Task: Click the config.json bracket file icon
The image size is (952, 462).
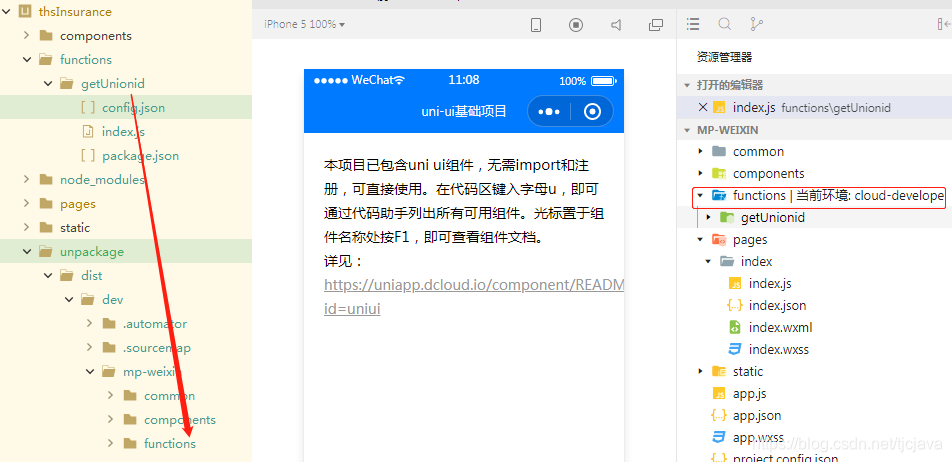Action: (x=88, y=107)
